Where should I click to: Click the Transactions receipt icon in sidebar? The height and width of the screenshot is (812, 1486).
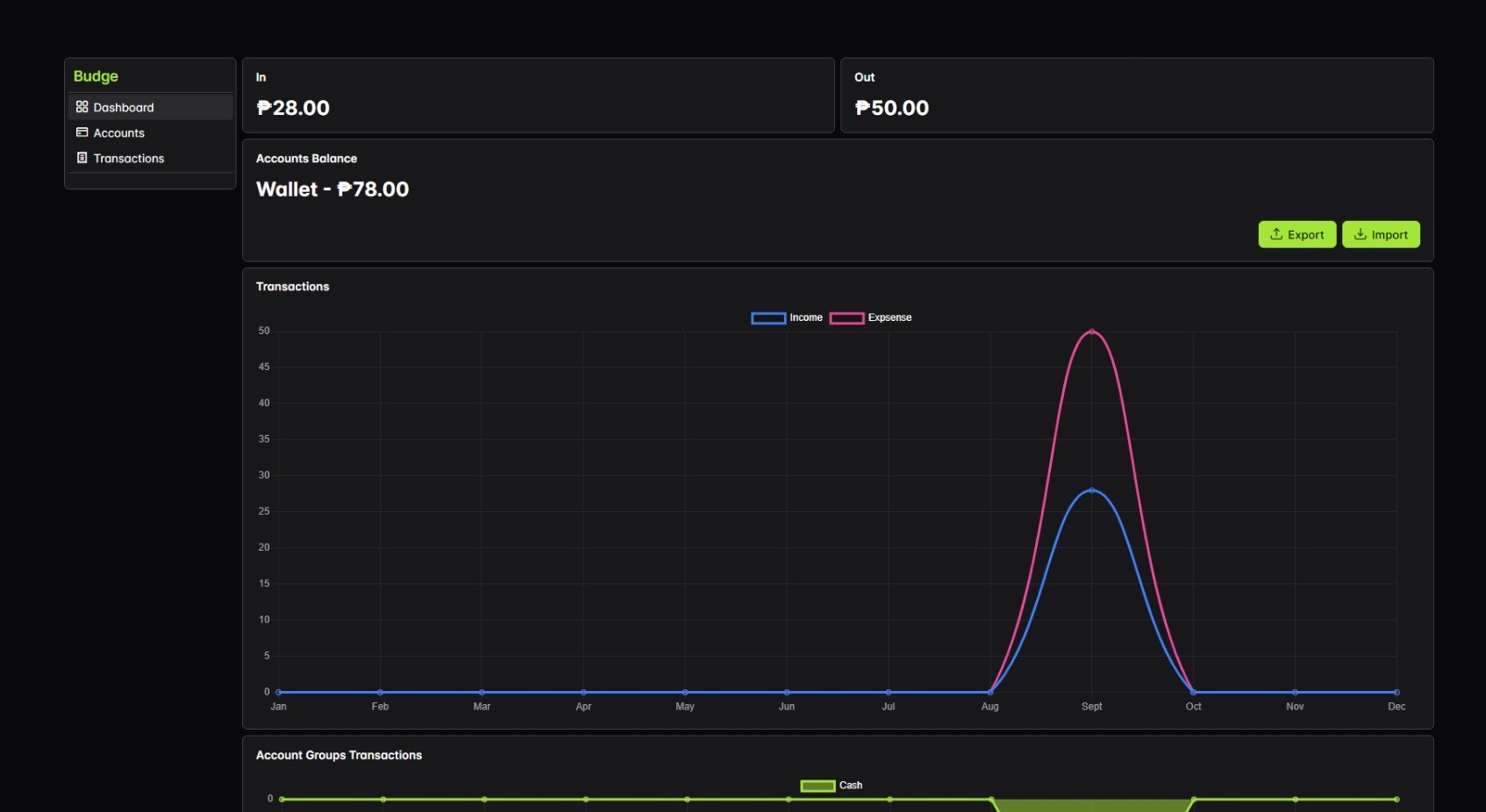[82, 158]
